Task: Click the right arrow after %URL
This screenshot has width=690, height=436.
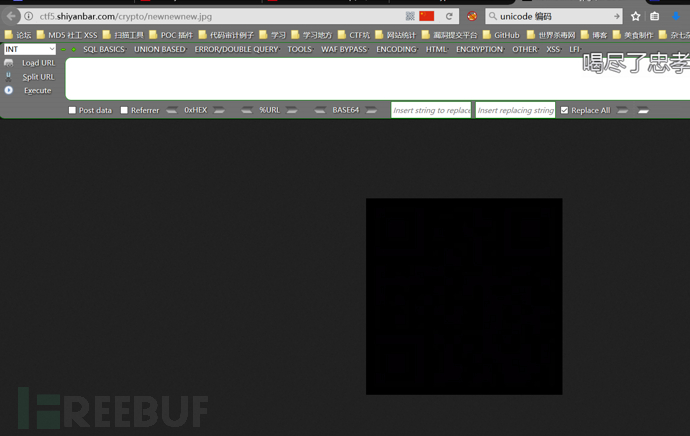Action: pyautogui.click(x=292, y=110)
